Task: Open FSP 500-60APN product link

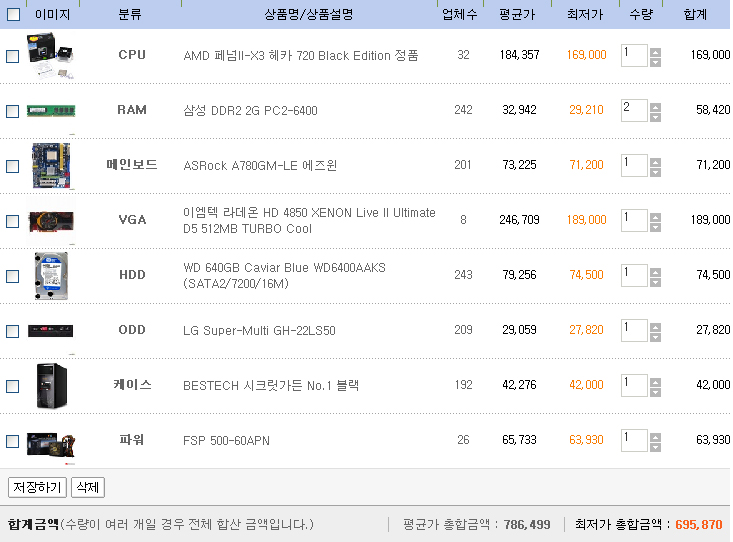Action: click(226, 441)
